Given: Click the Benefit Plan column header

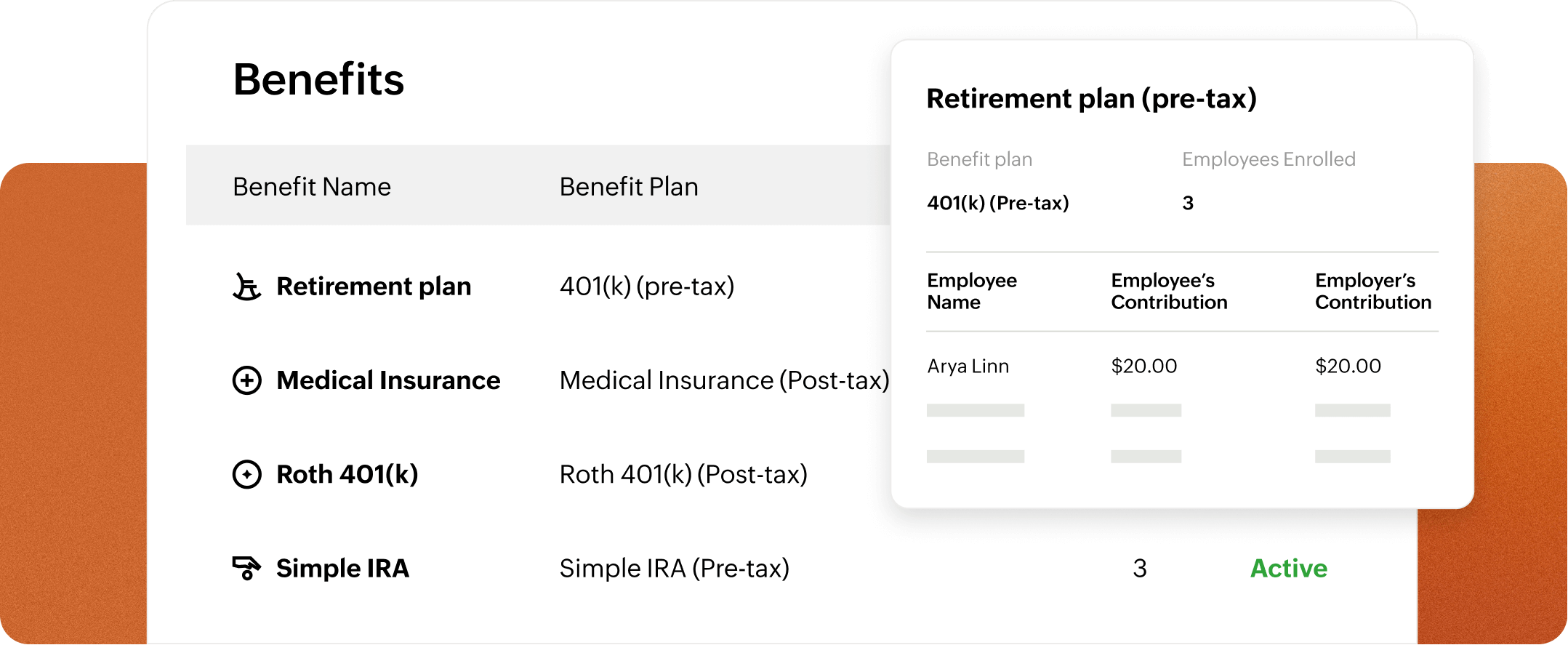Looking at the screenshot, I should click(627, 187).
